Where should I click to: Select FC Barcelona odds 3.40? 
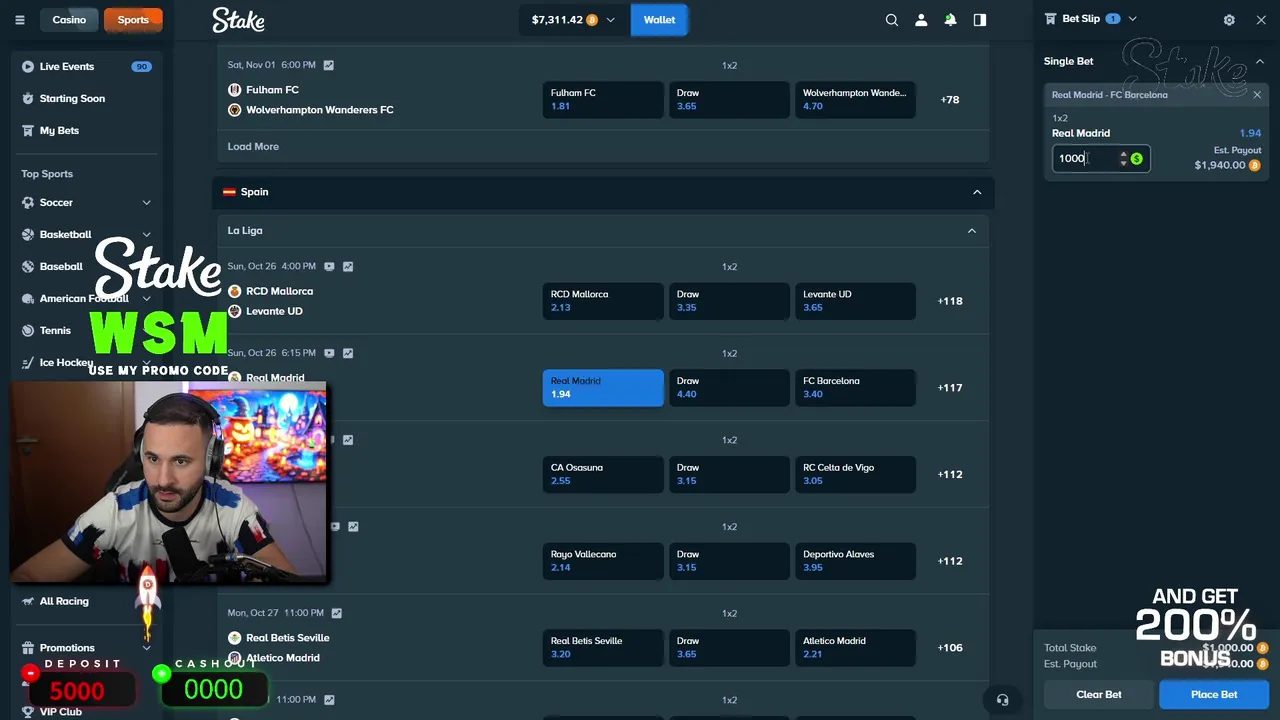point(855,388)
